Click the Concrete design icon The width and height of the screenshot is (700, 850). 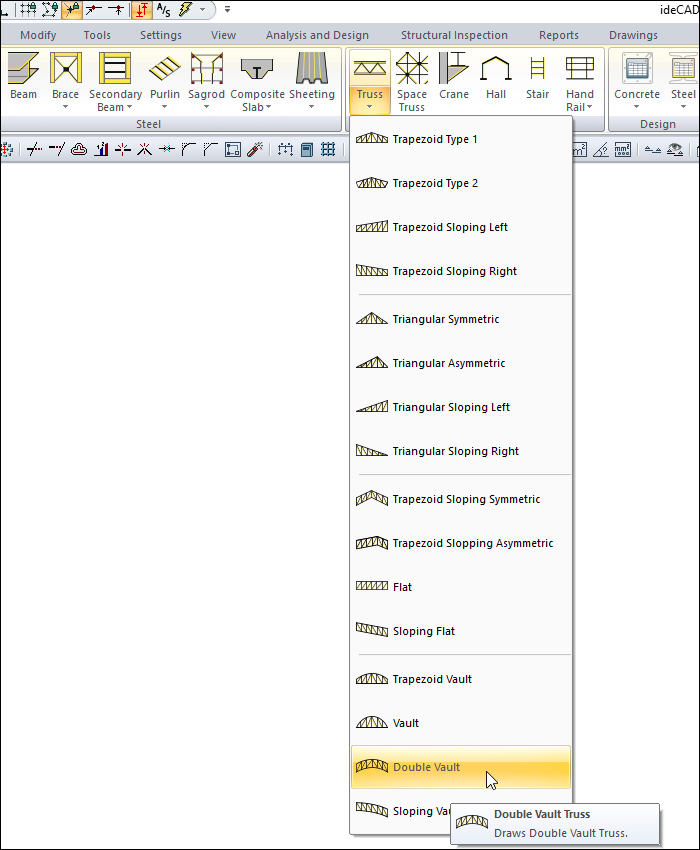click(637, 68)
